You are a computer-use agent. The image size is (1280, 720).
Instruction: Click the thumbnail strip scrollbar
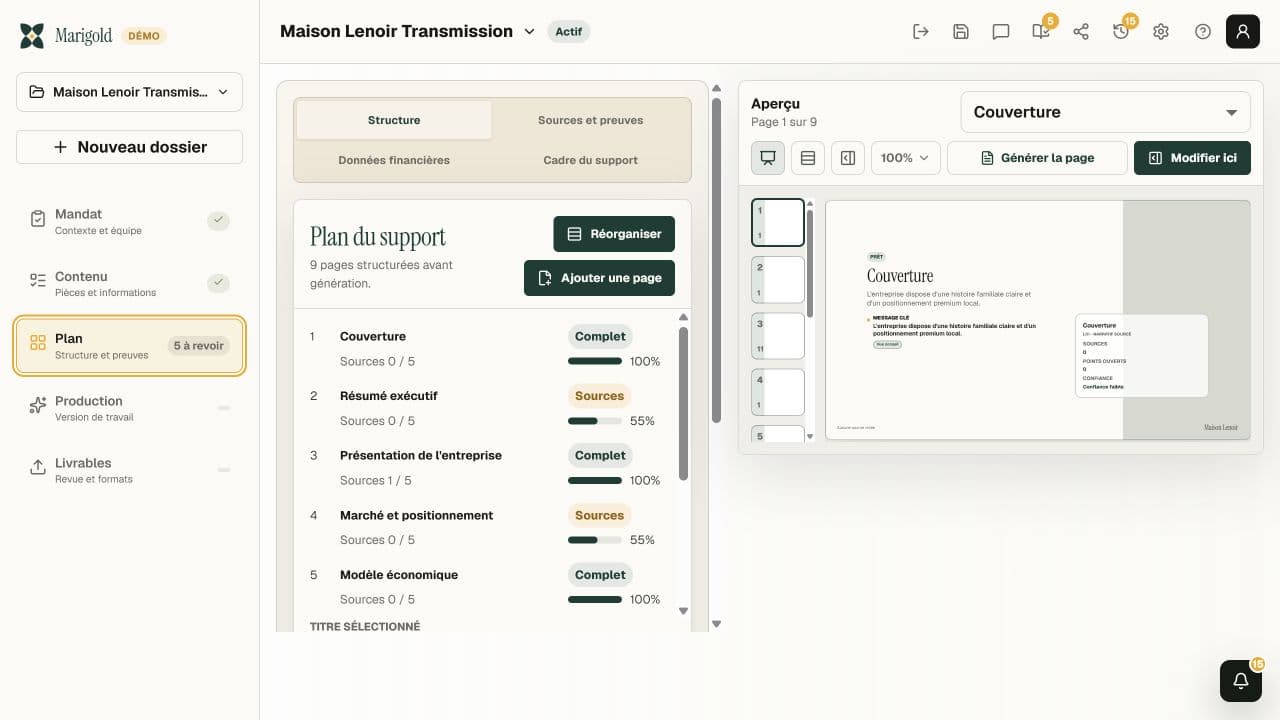pyautogui.click(x=810, y=263)
